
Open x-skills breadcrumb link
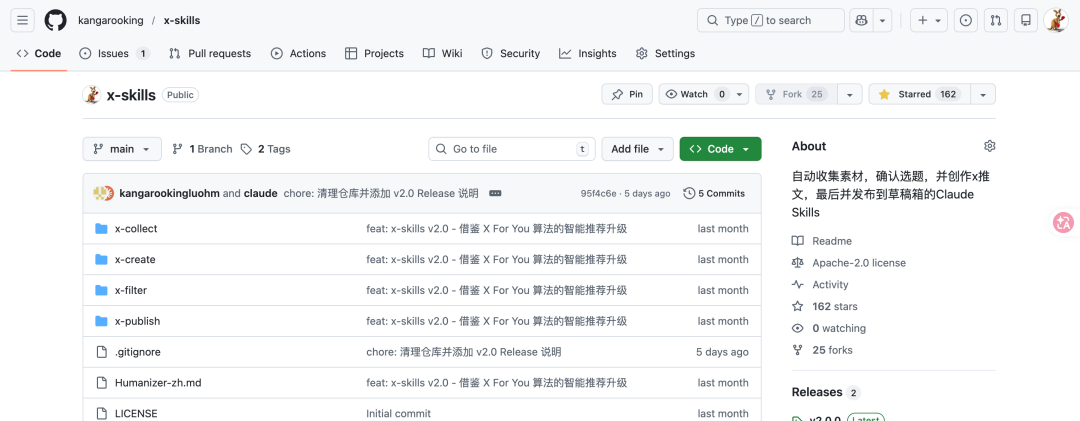point(182,21)
